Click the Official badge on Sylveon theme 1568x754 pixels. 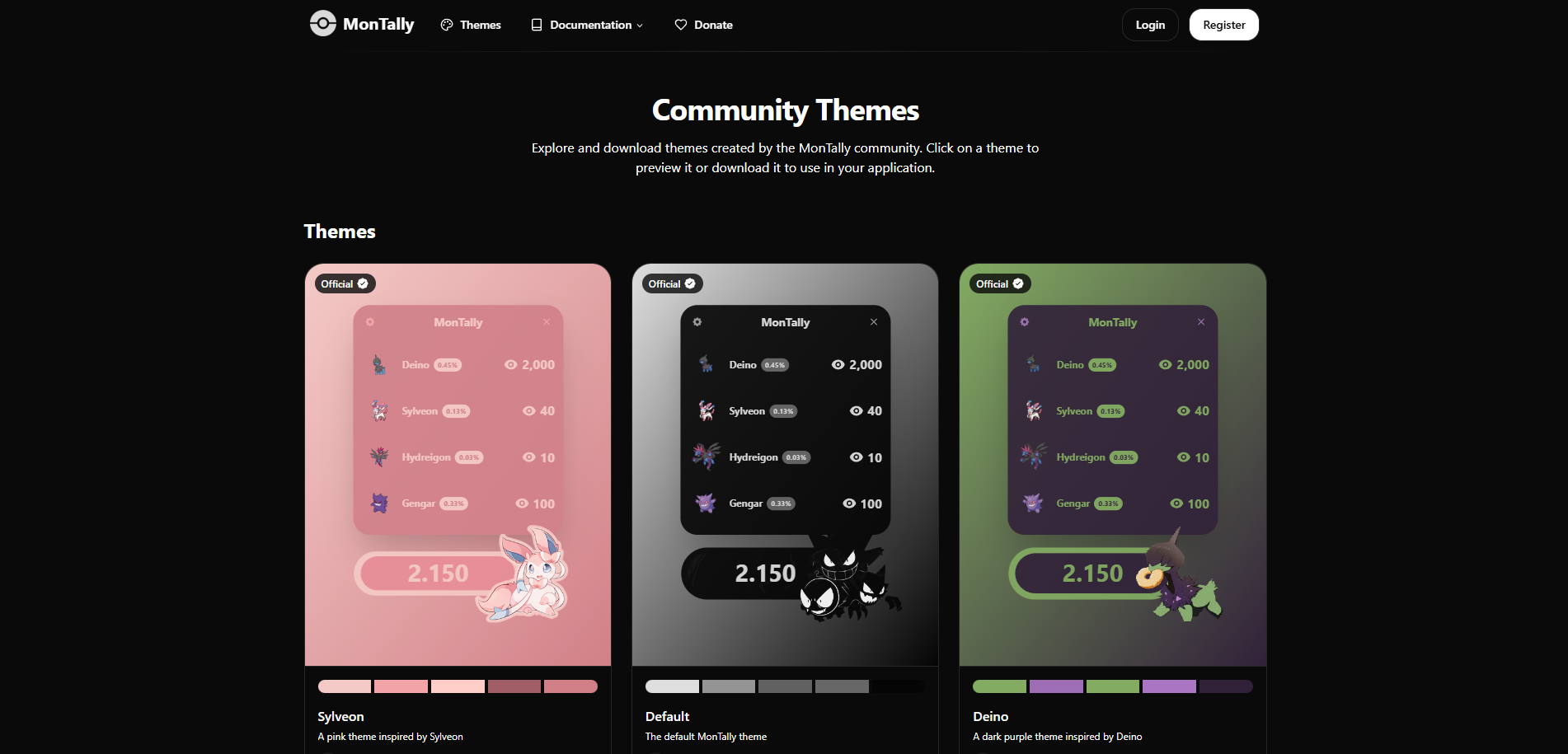[x=345, y=283]
